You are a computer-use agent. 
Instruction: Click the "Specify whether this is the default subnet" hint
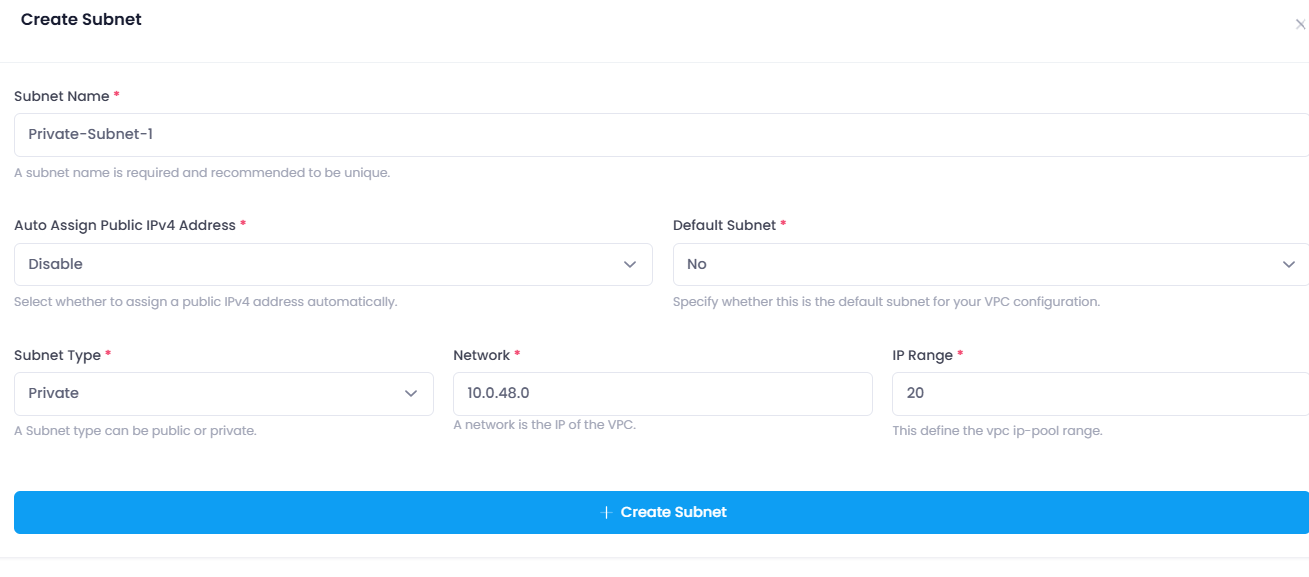coord(886,301)
